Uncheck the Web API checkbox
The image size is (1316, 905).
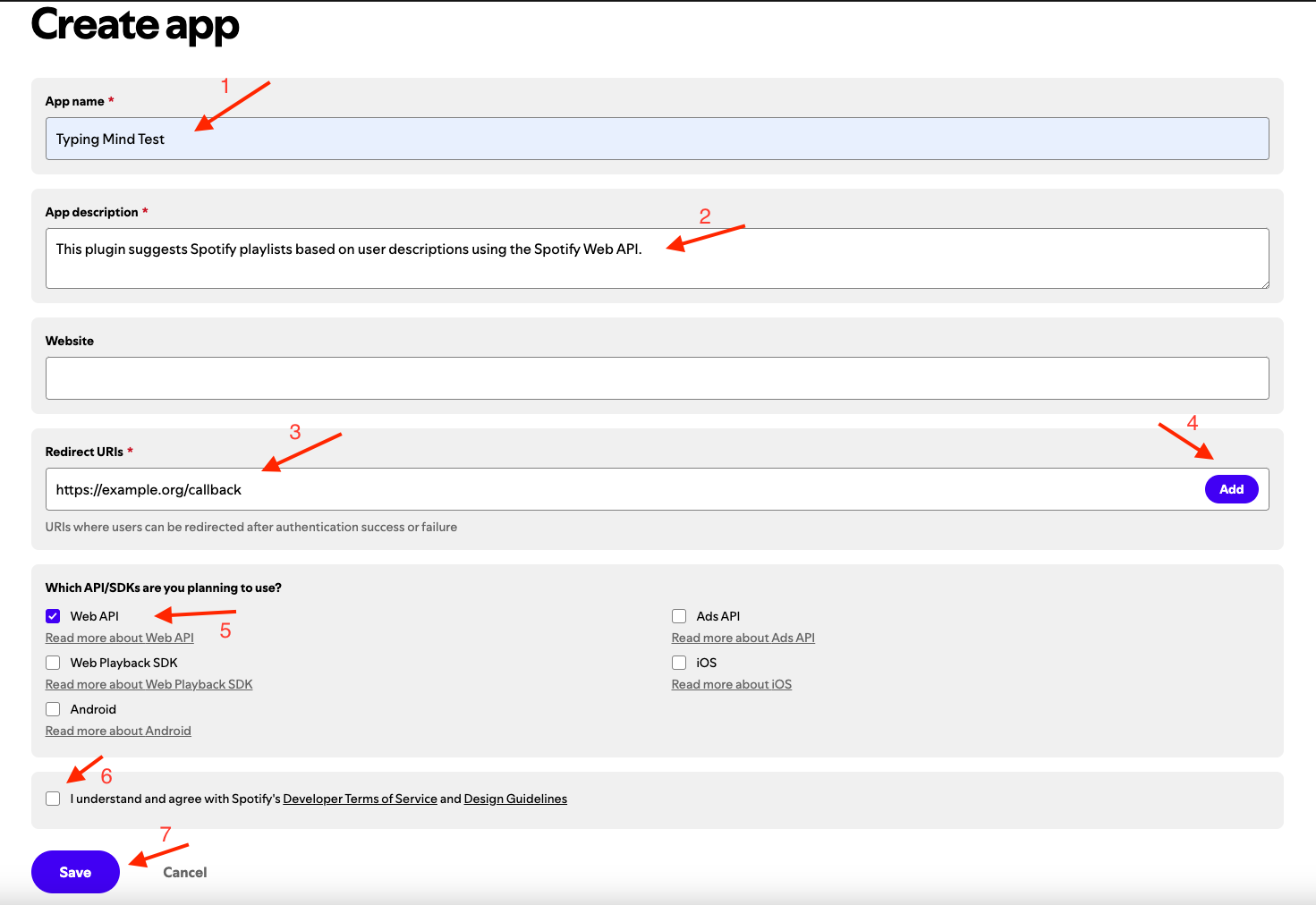click(53, 616)
